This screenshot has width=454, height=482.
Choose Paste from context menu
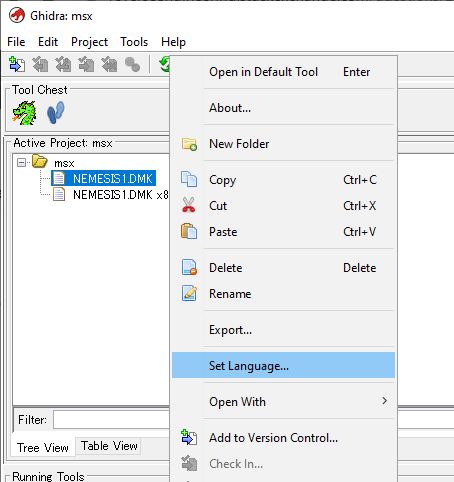(x=284, y=232)
